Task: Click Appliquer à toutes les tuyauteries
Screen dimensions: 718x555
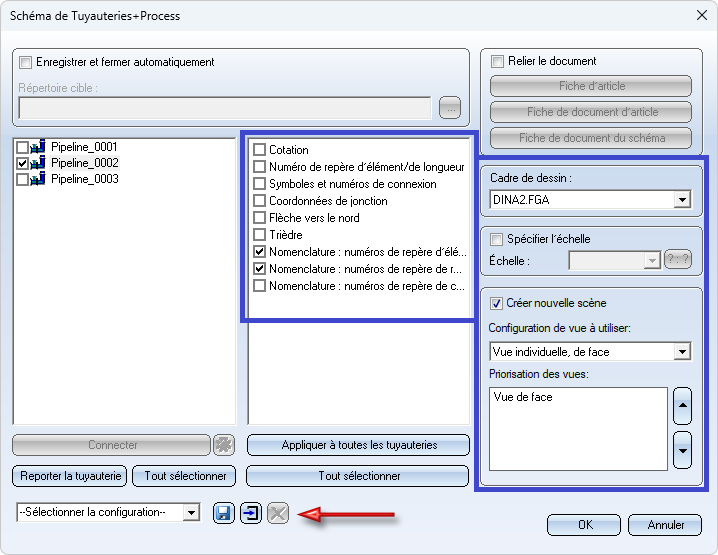Action: pos(359,445)
